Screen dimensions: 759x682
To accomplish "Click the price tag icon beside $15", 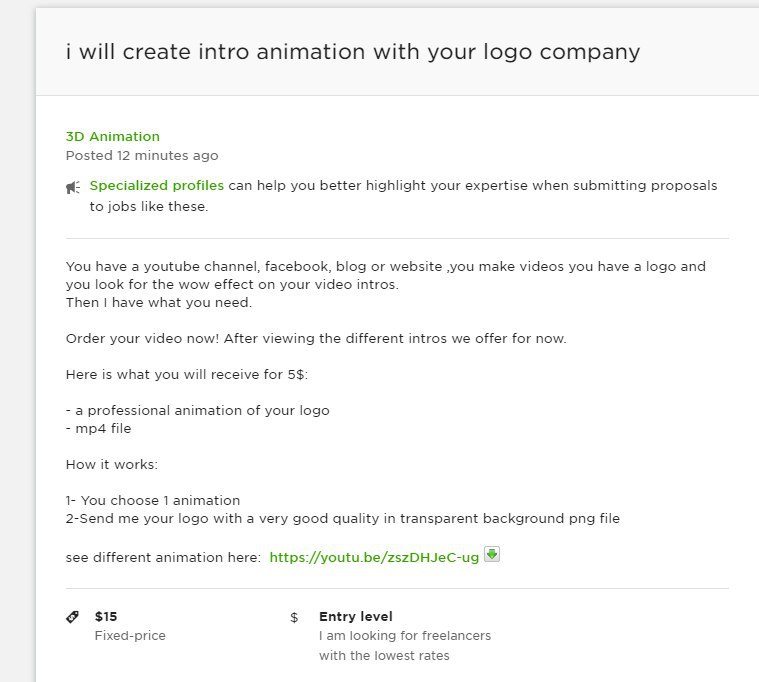I will 72,617.
